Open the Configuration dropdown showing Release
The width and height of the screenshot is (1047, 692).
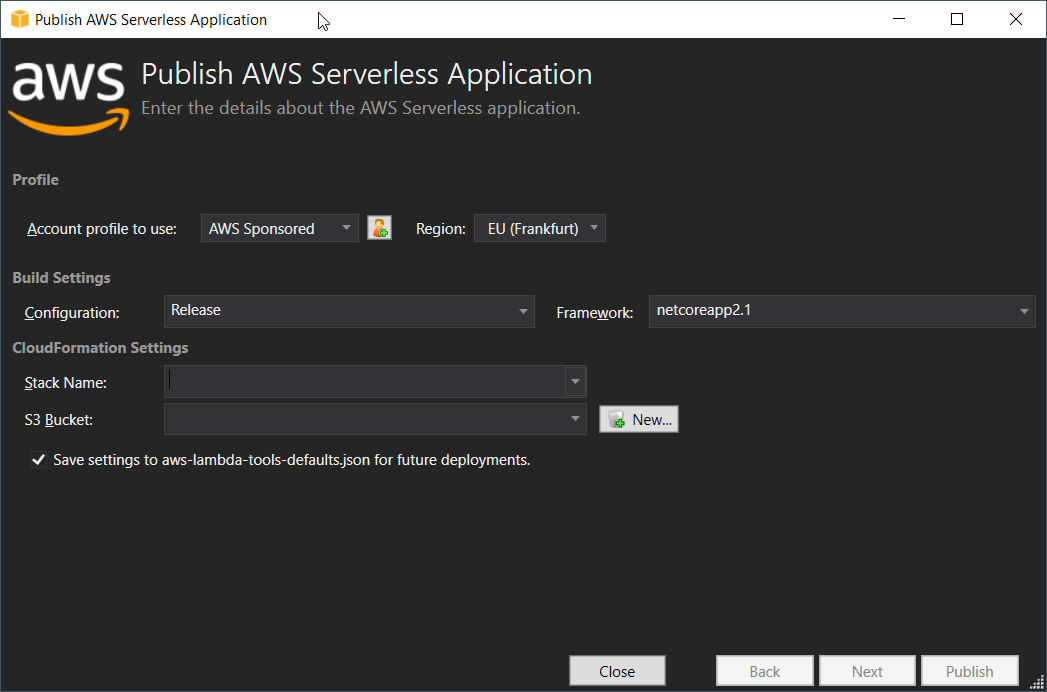(x=523, y=311)
